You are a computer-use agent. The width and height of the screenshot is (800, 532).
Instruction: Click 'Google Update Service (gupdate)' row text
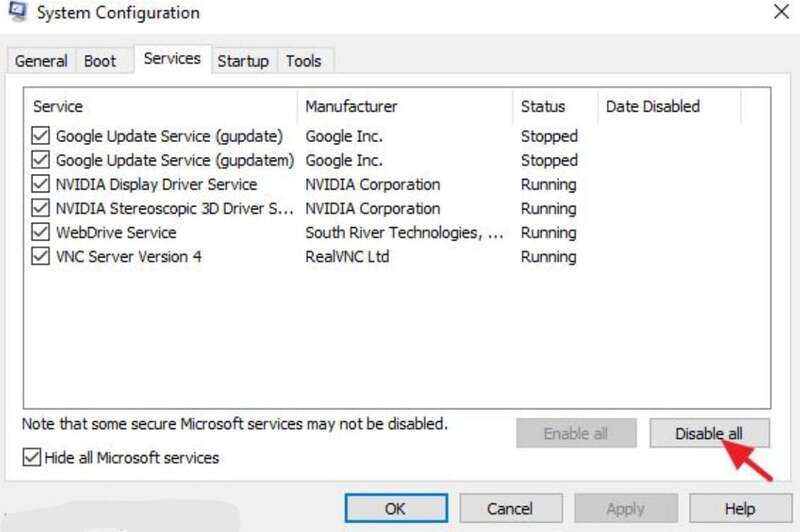click(x=169, y=136)
